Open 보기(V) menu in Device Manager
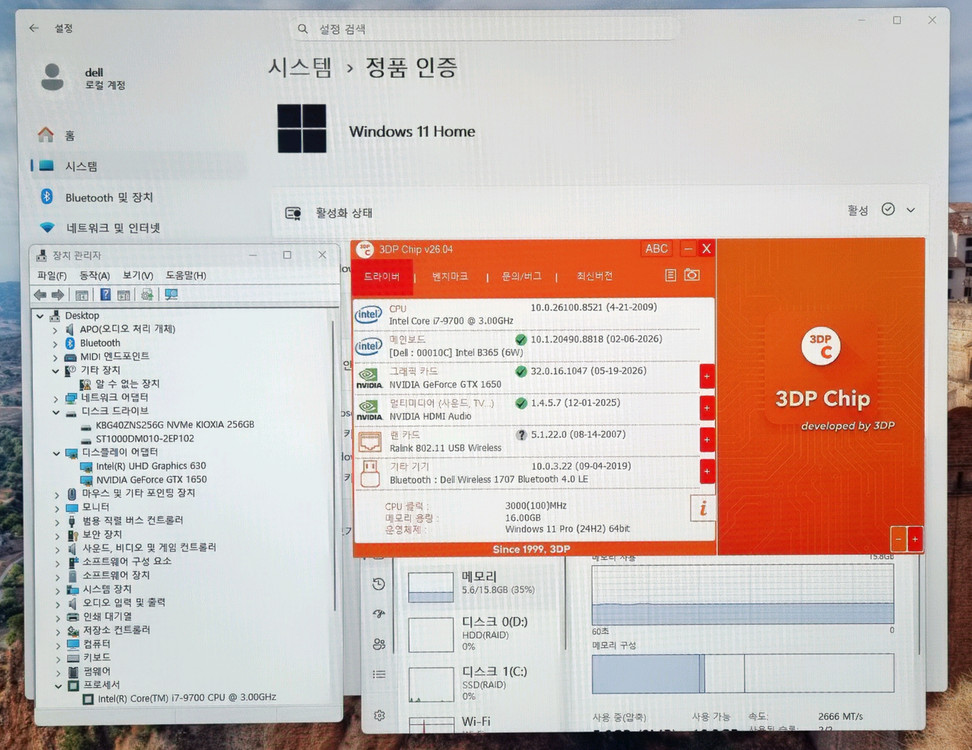The width and height of the screenshot is (972, 750). coord(137,275)
